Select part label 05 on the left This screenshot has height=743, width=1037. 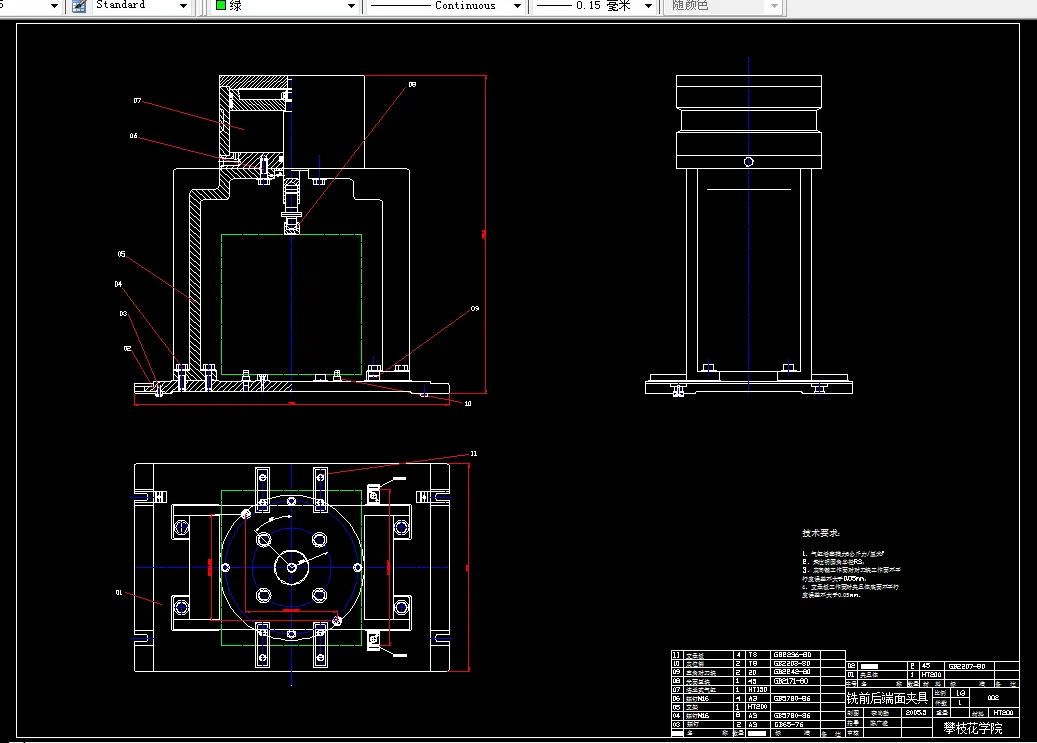[x=121, y=255]
